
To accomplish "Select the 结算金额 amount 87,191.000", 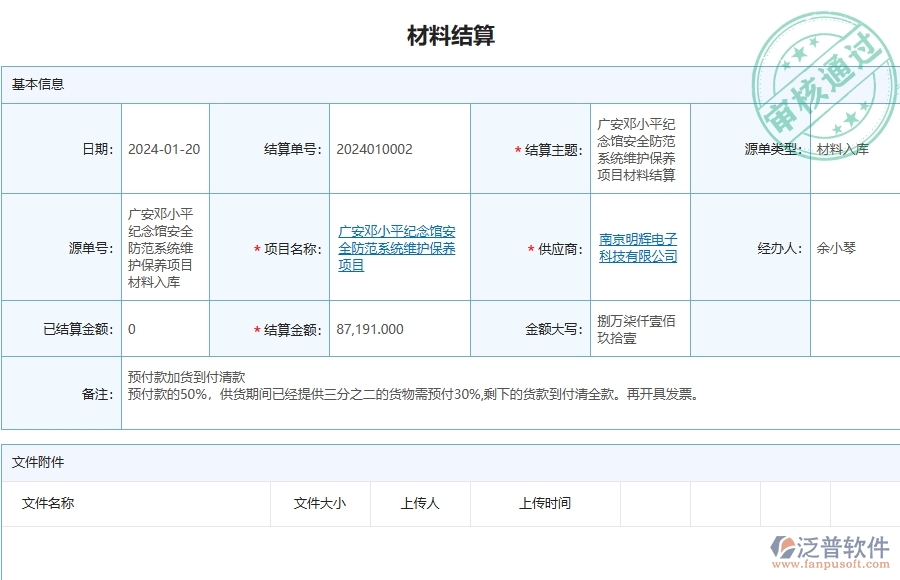I will click(369, 328).
